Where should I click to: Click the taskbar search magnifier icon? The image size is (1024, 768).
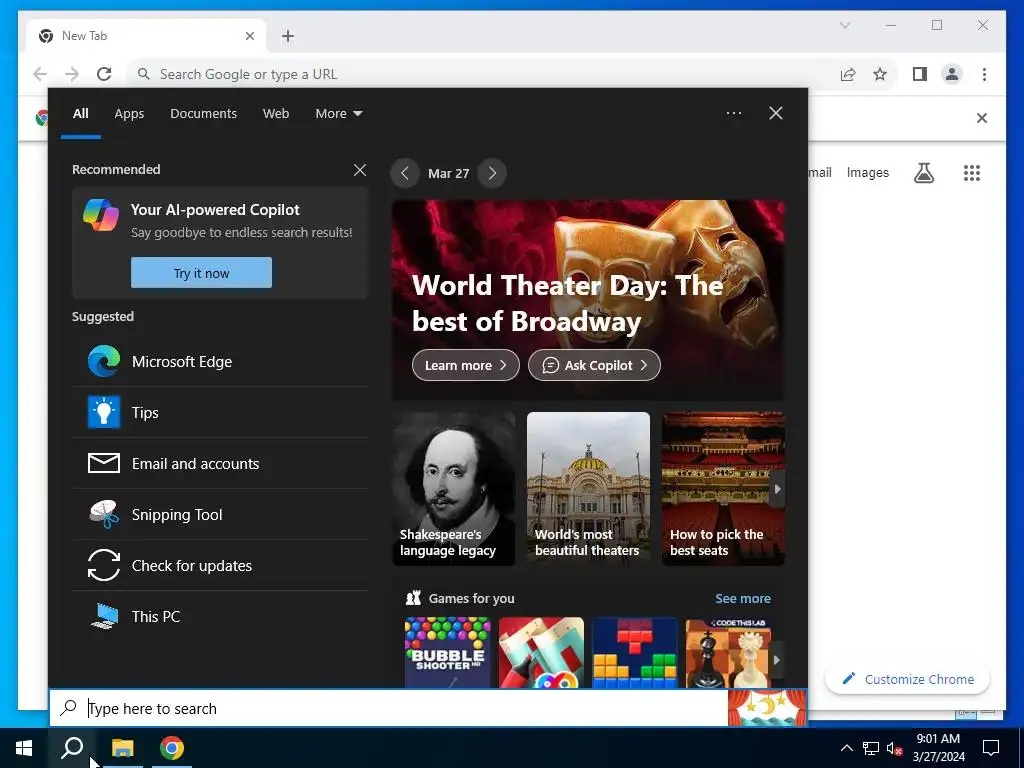(x=72, y=748)
